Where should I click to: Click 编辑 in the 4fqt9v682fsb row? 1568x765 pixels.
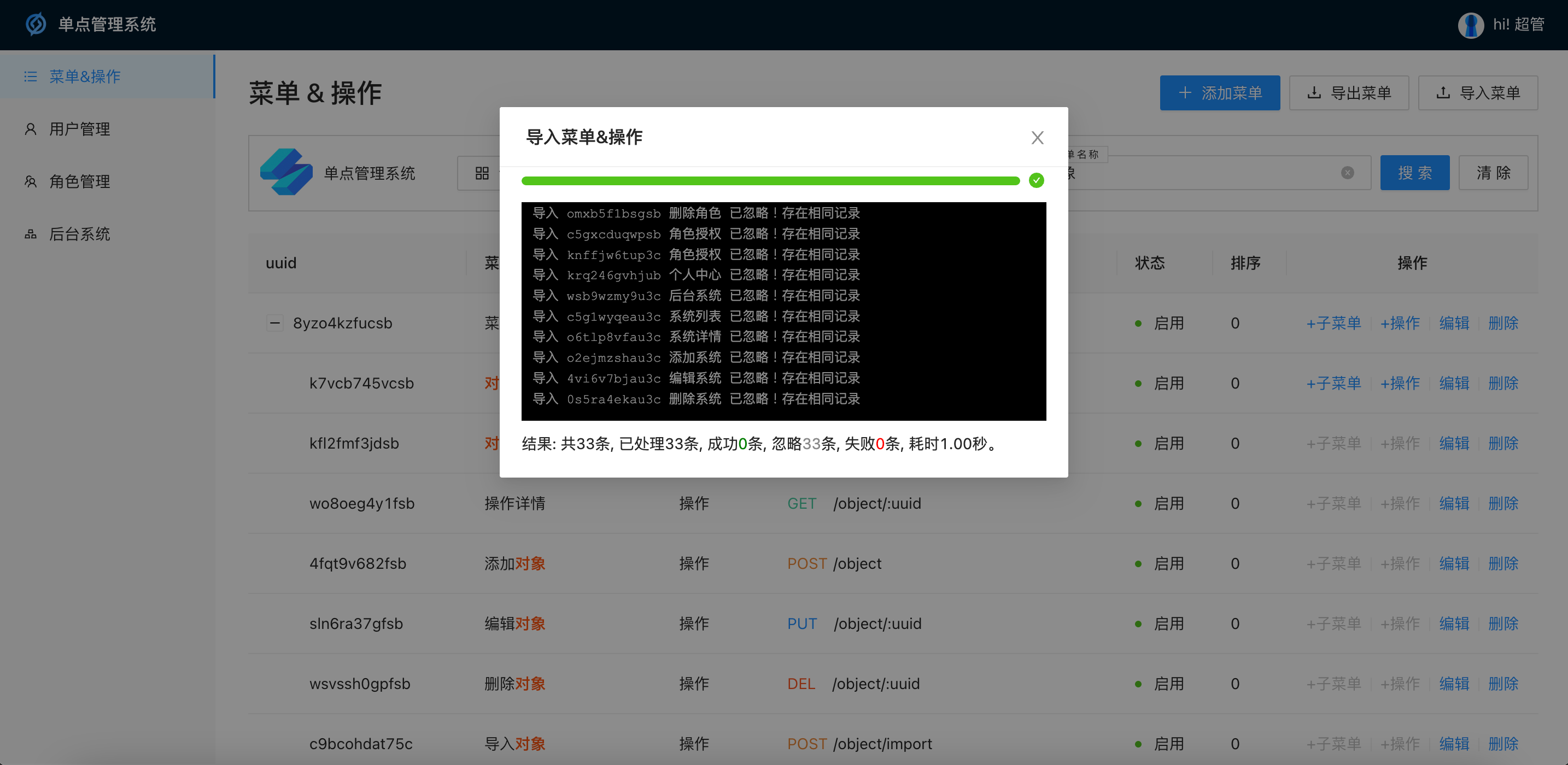click(x=1454, y=564)
